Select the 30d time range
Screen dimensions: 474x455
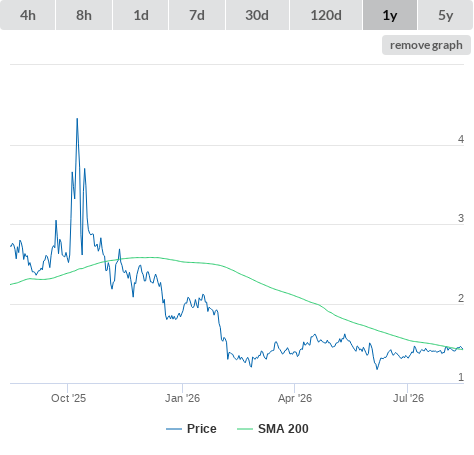click(257, 15)
